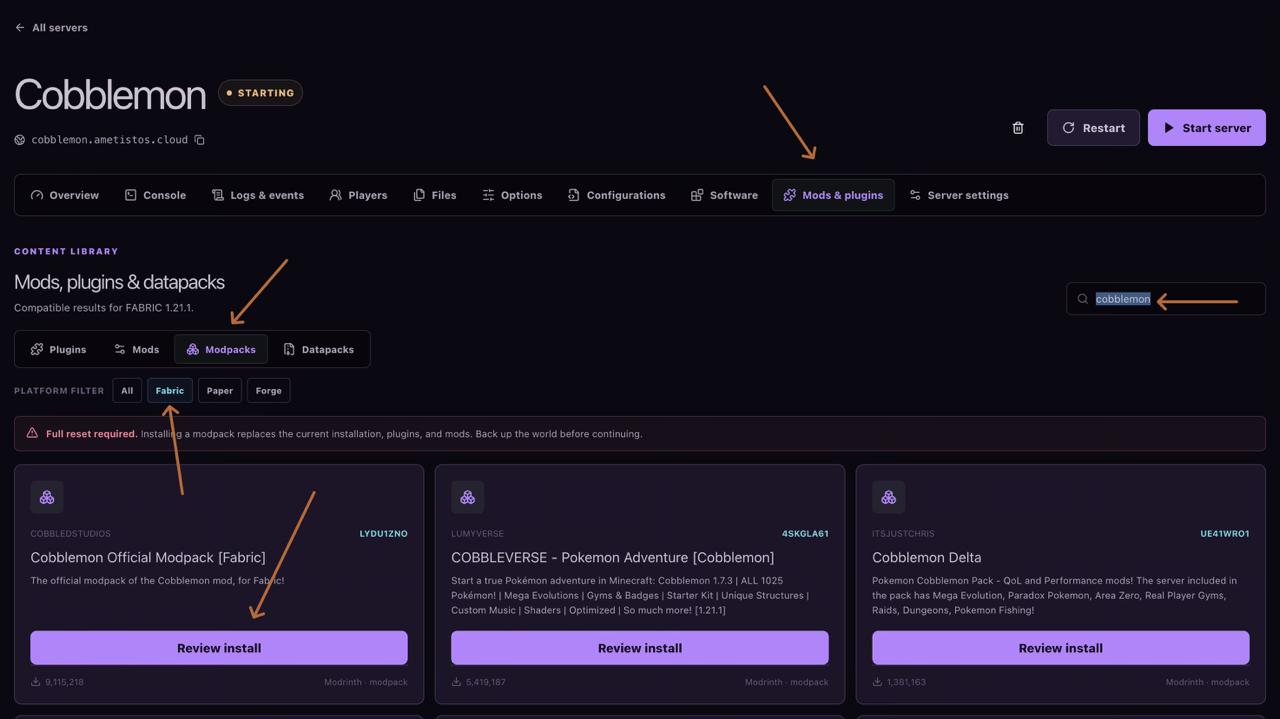
Task: Click the LUMYVERSE author label
Action: [x=478, y=534]
